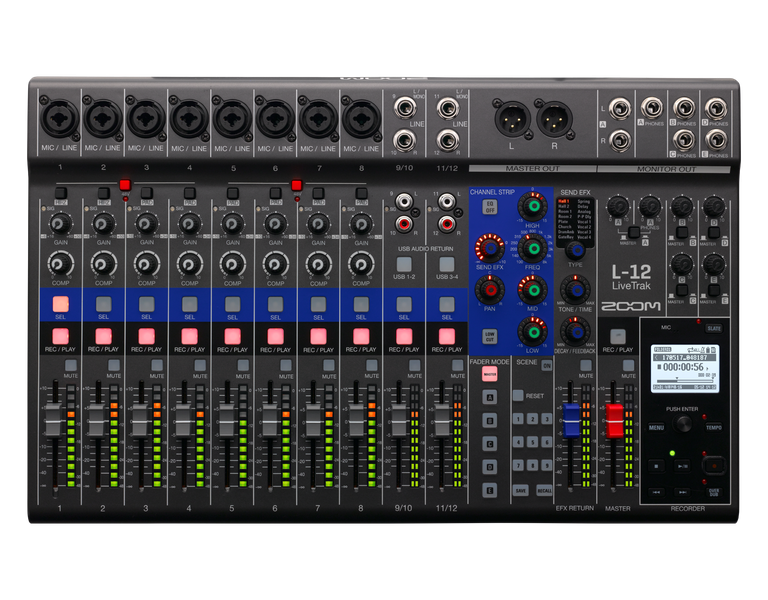Turn the MID EQ knob
This screenshot has height=600, width=768.
pyautogui.click(x=533, y=290)
